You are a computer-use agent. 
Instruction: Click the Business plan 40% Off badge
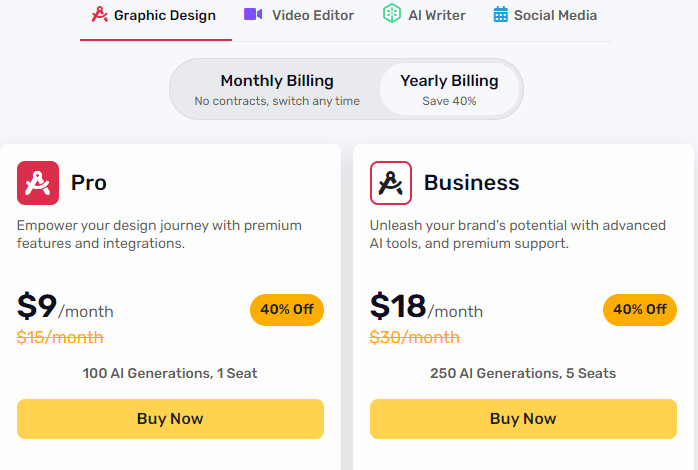640,309
